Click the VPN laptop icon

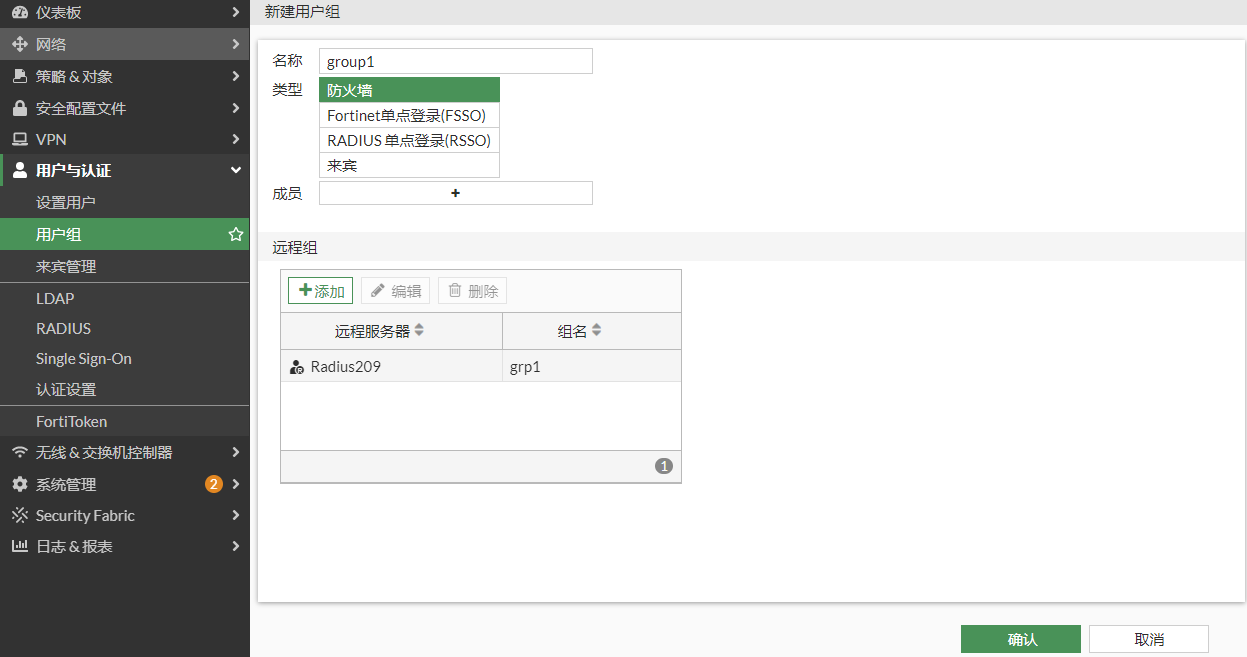pyautogui.click(x=19, y=139)
